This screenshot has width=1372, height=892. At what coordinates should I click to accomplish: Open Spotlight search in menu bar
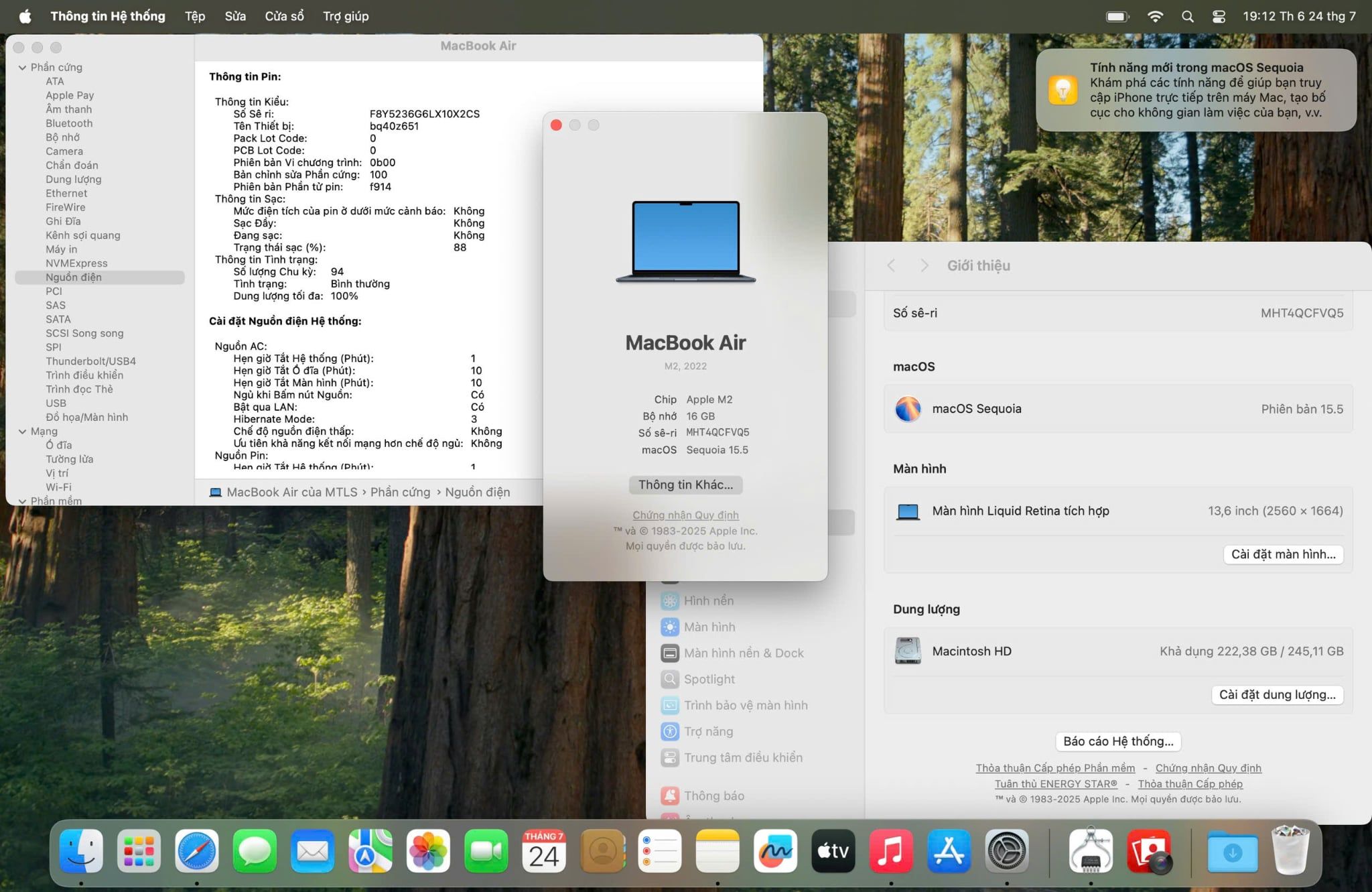tap(1188, 16)
